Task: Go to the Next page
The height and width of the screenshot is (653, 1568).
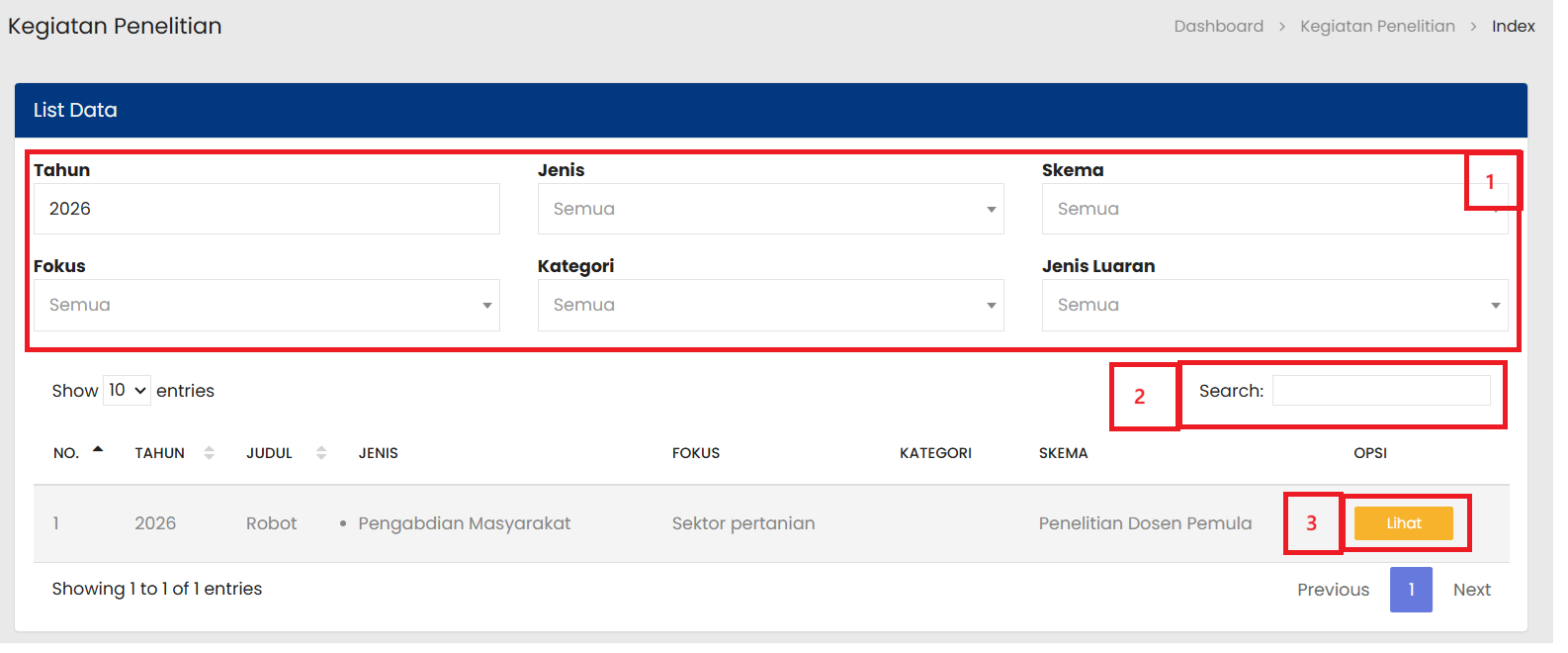Action: point(1471,590)
